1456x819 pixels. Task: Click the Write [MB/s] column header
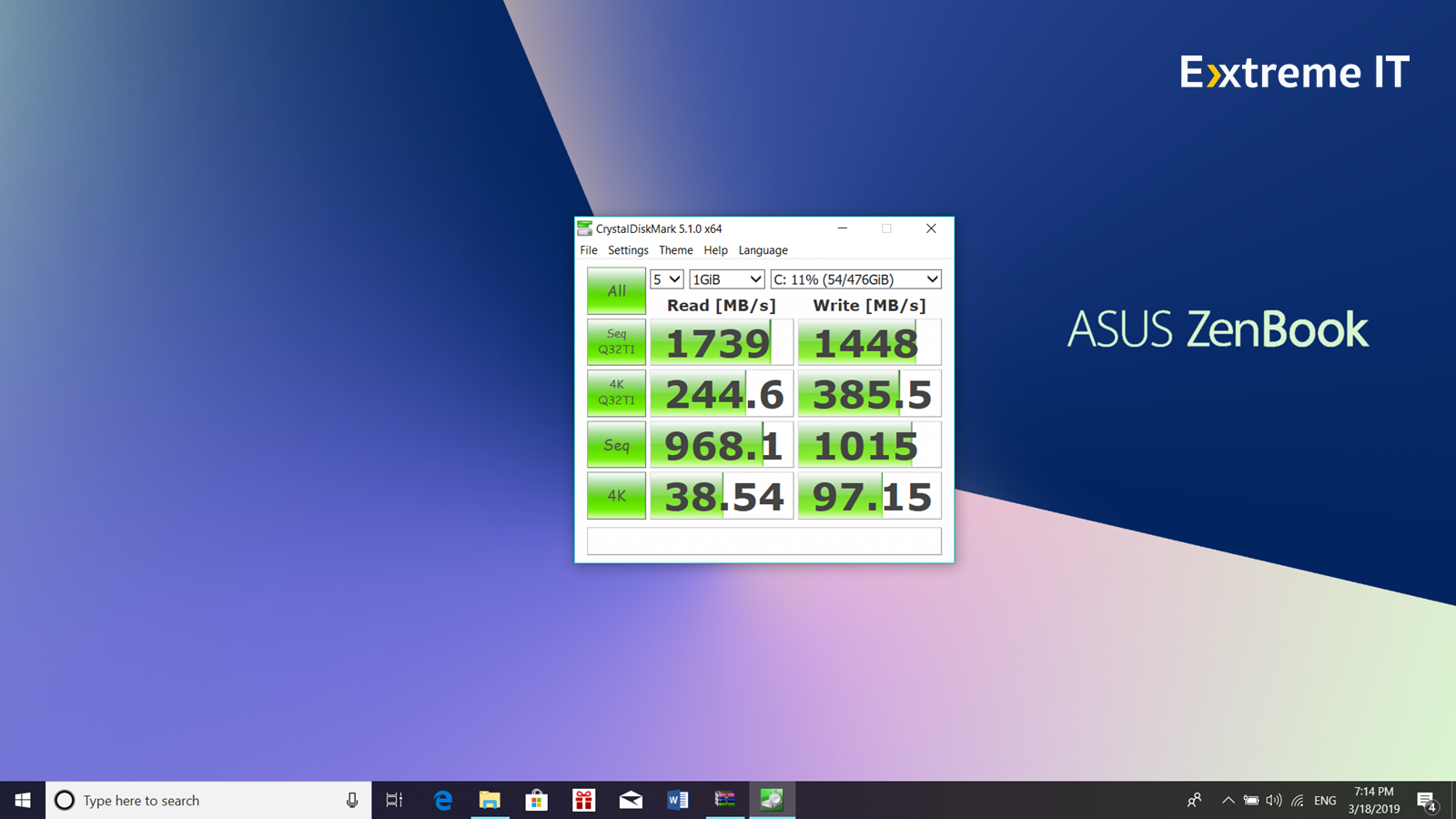pos(869,305)
